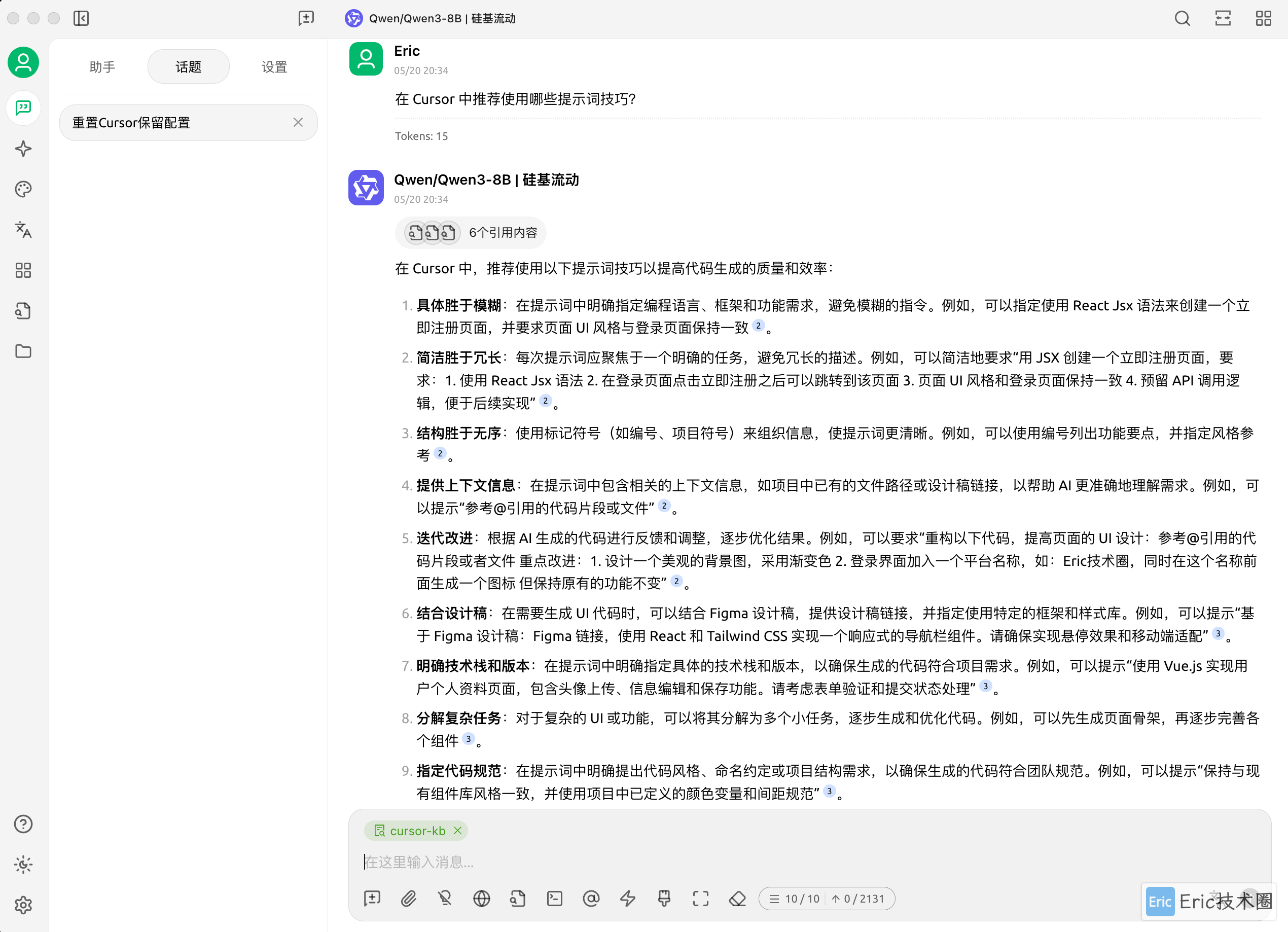Click context count 10 / 10 indicator
The image size is (1288, 932).
coord(795,899)
